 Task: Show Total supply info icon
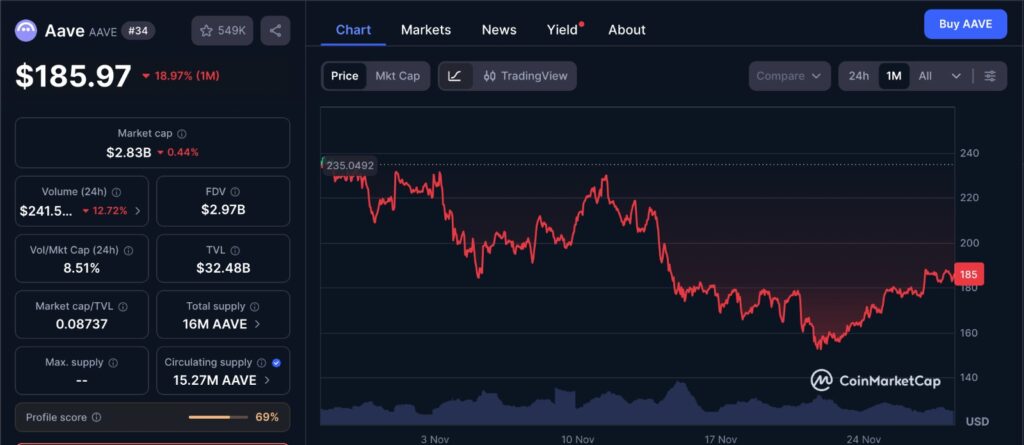click(255, 306)
